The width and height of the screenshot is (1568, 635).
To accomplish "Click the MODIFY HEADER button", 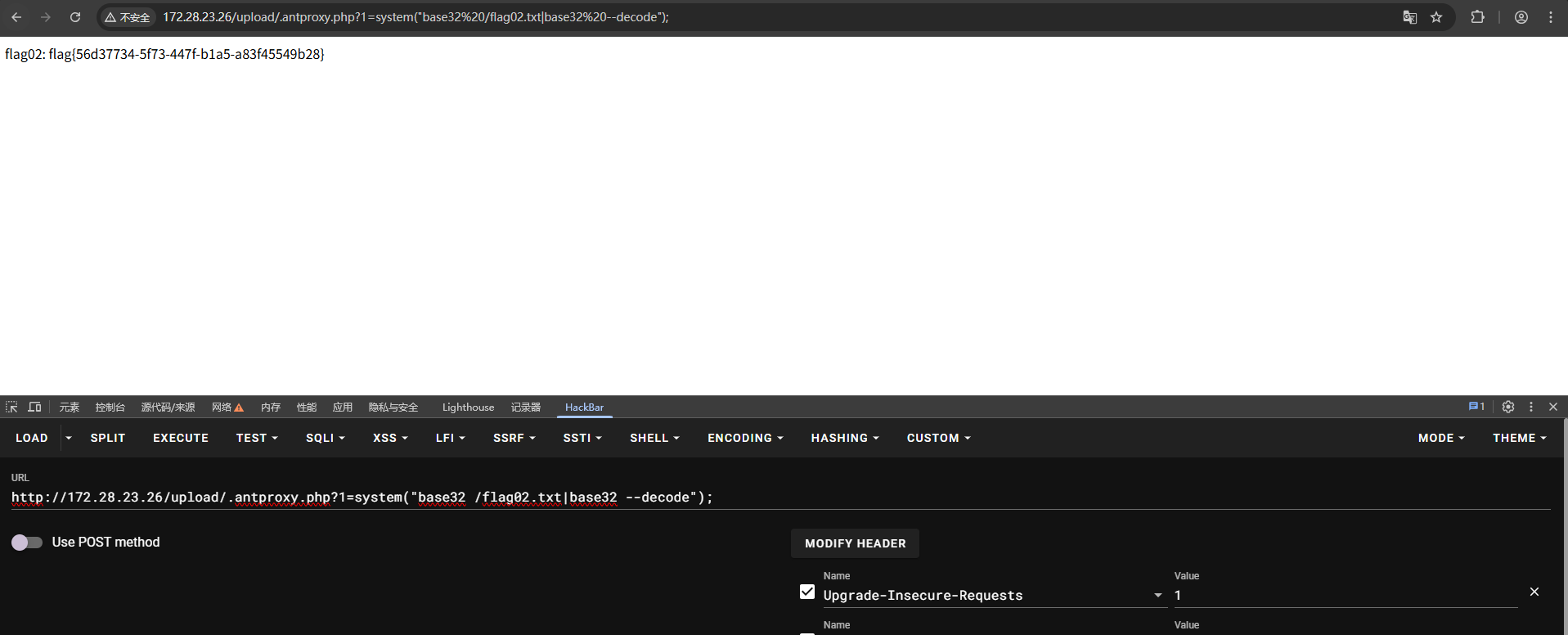I will coord(855,543).
